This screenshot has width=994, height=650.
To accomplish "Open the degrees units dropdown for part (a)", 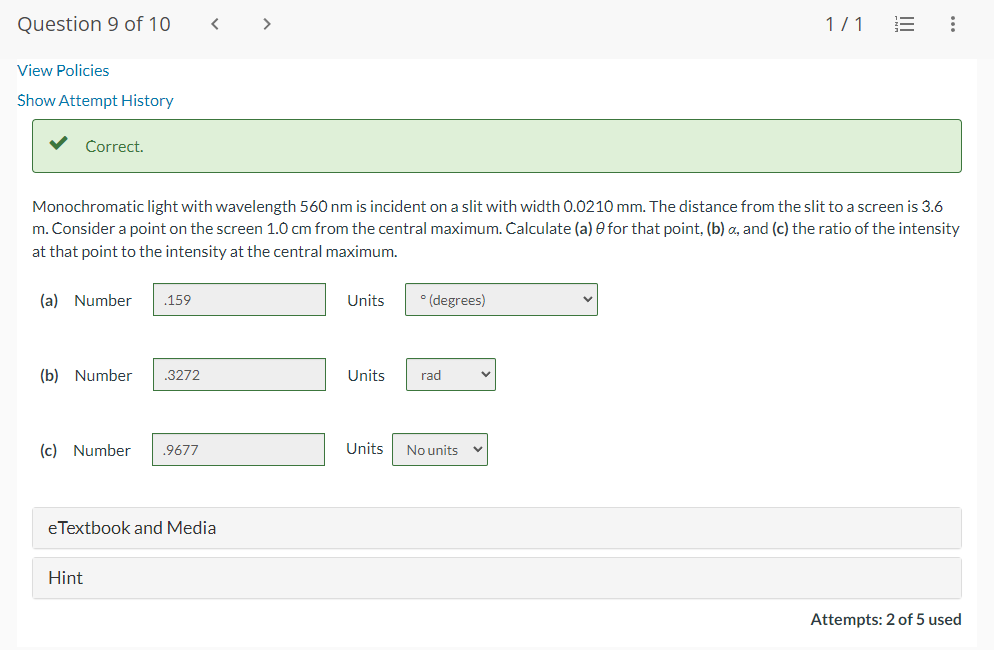I will point(500,299).
